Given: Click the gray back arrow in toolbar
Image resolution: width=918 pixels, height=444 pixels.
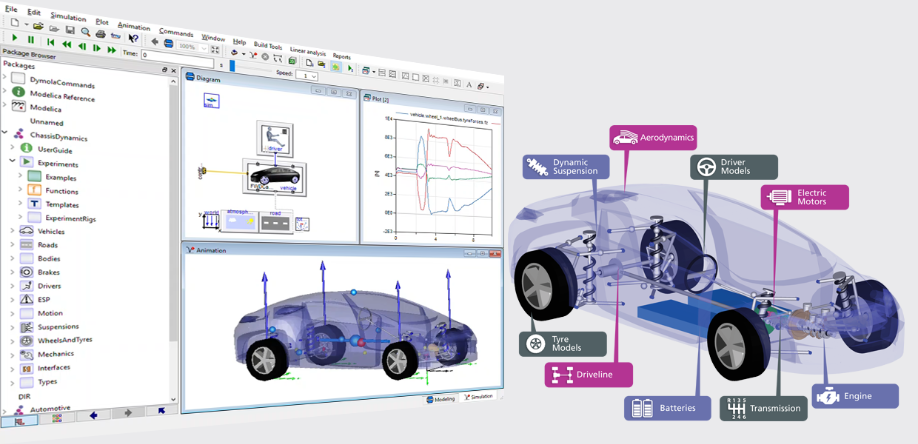Looking at the screenshot, I should (155, 41).
